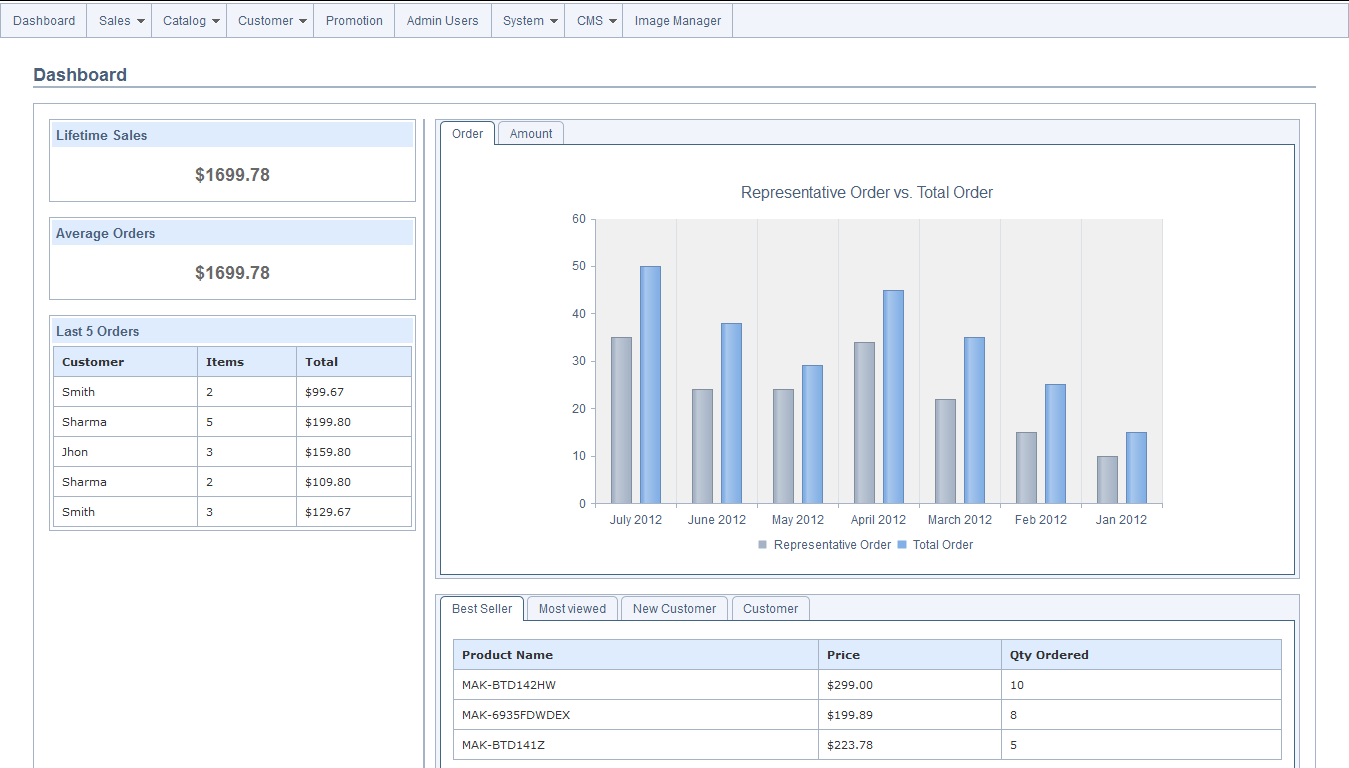Image resolution: width=1349 pixels, height=768 pixels.
Task: Toggle Total Order series in chart legend
Action: tap(902, 545)
